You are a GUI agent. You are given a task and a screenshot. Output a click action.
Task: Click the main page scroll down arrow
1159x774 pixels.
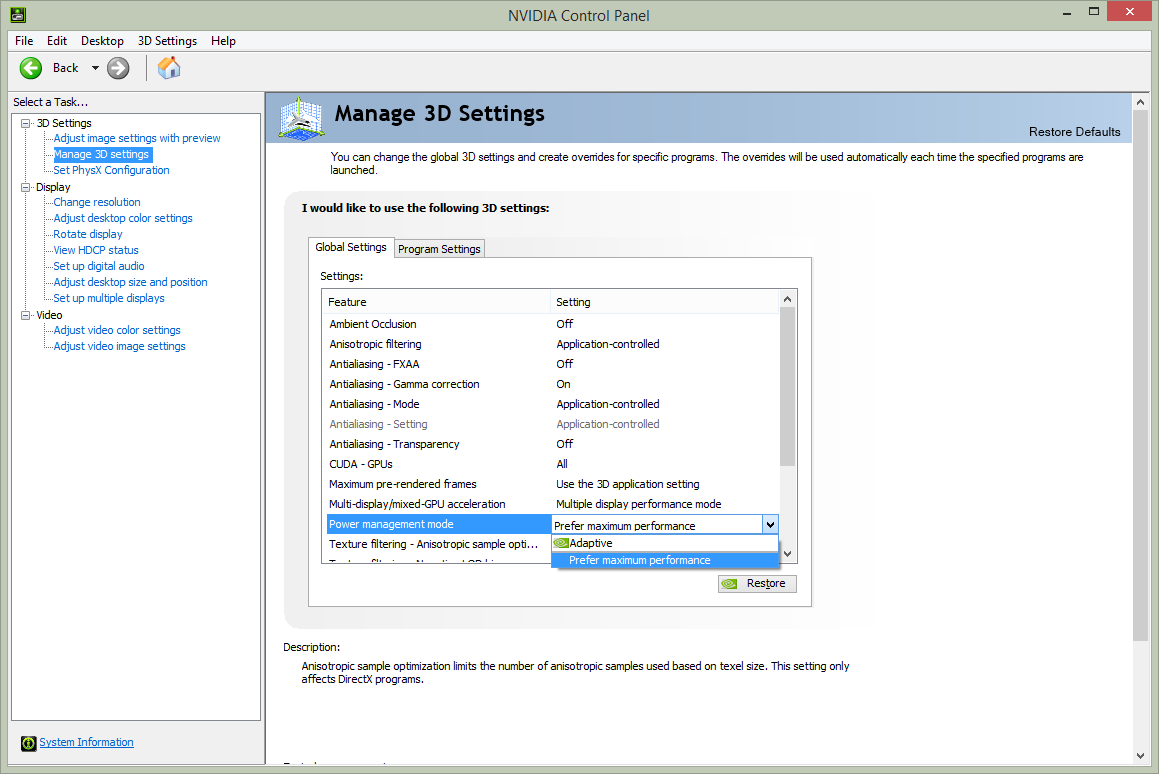click(1140, 756)
